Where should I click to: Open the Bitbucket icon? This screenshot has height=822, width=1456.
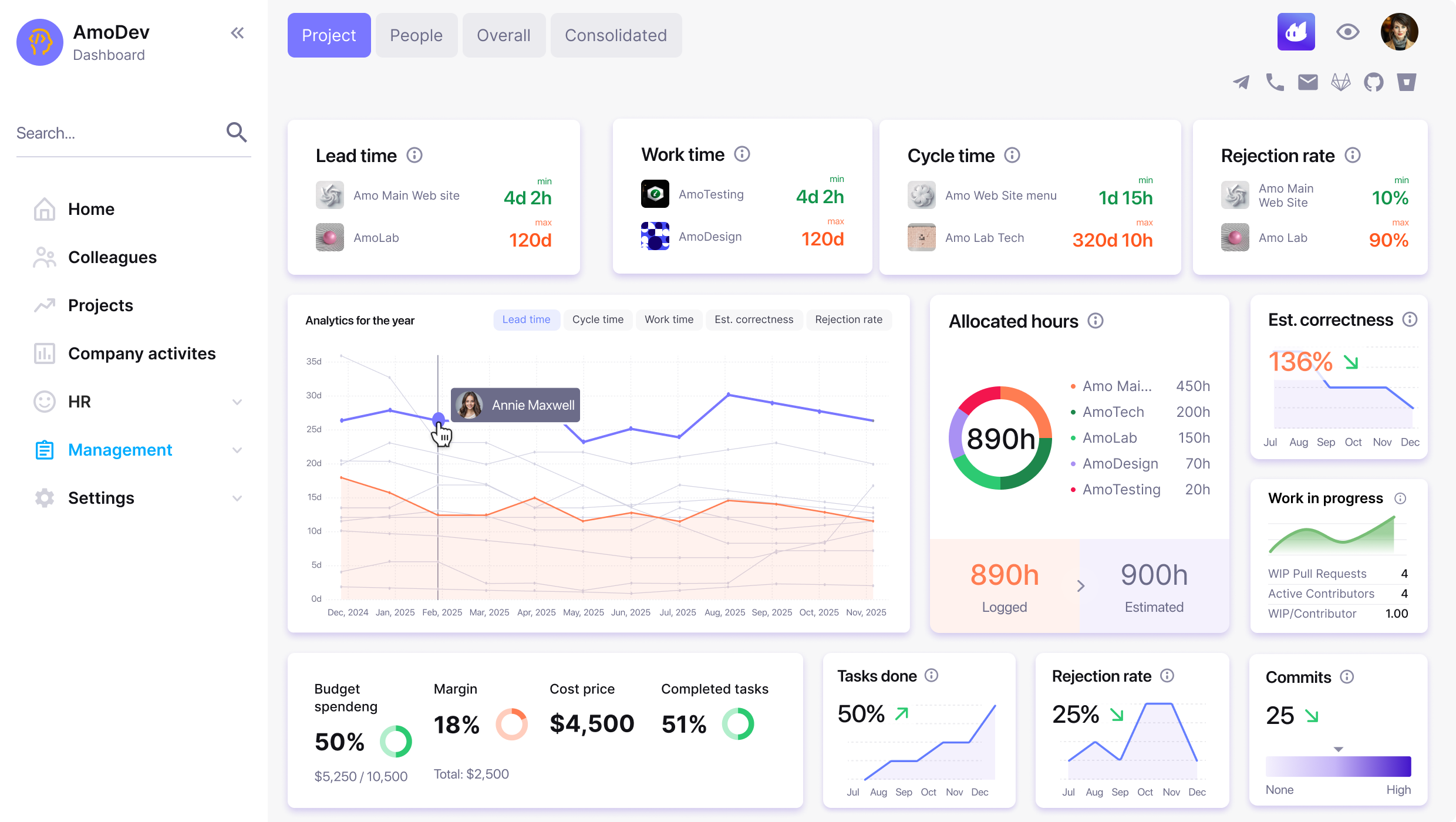pos(1407,82)
